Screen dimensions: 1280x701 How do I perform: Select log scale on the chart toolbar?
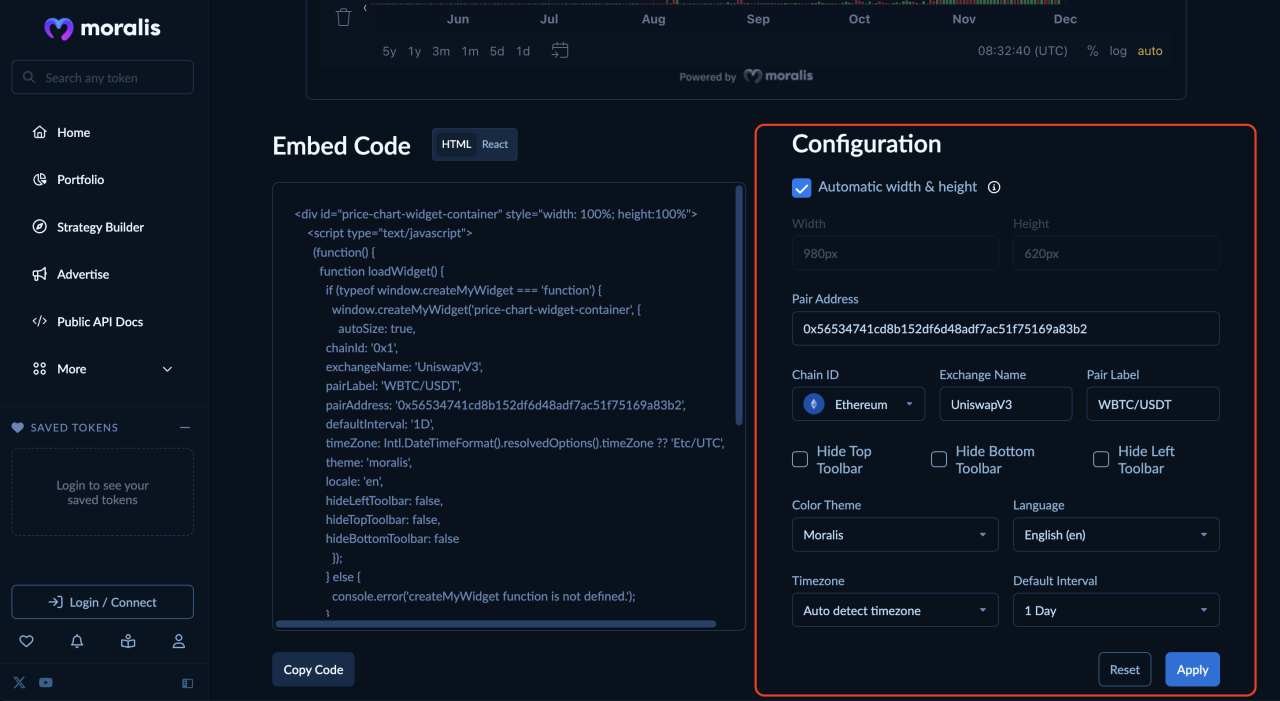point(1117,50)
